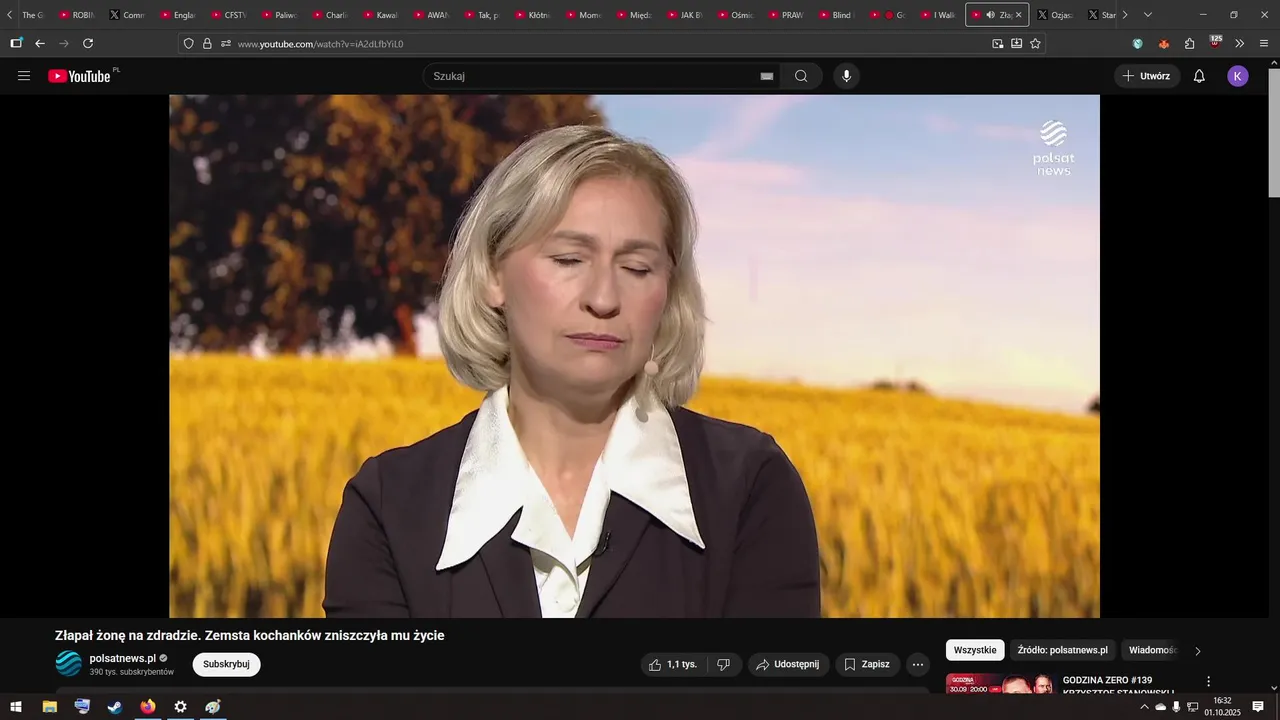The height and width of the screenshot is (720, 1280).
Task: Mute the playing tab's speaker icon
Action: click(x=990, y=15)
